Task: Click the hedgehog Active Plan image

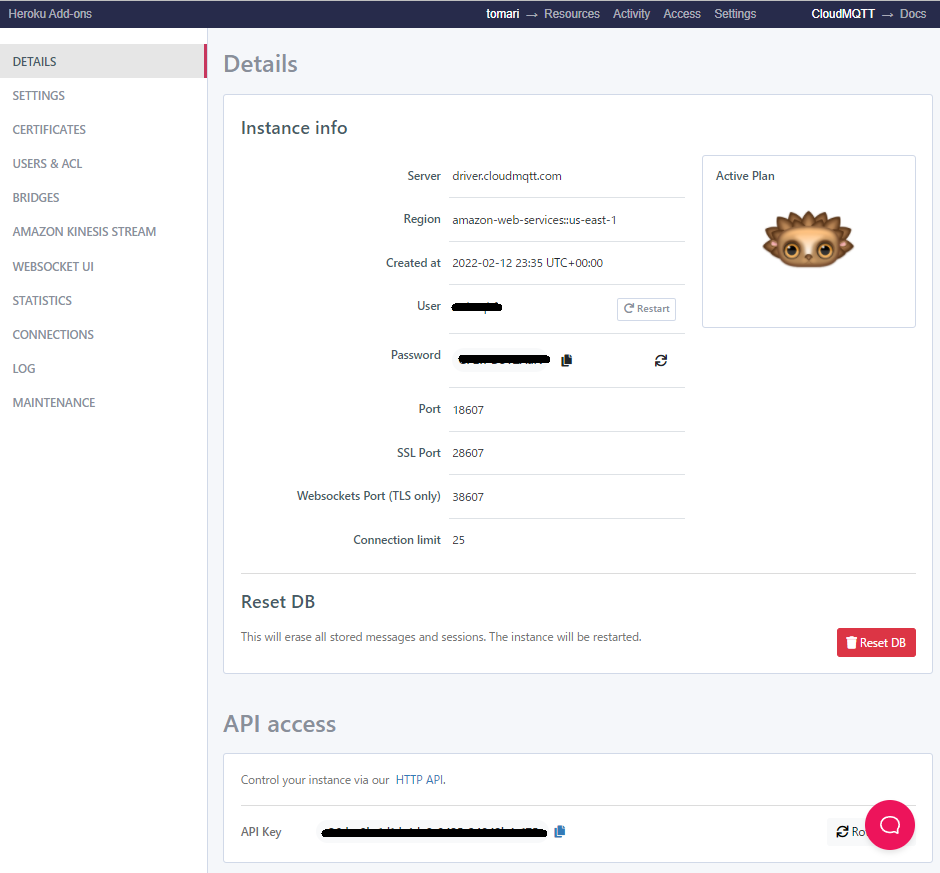Action: [x=808, y=239]
